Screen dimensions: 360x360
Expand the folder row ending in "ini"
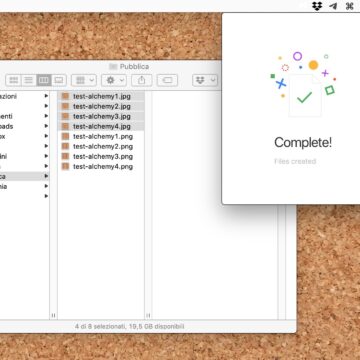(46, 156)
